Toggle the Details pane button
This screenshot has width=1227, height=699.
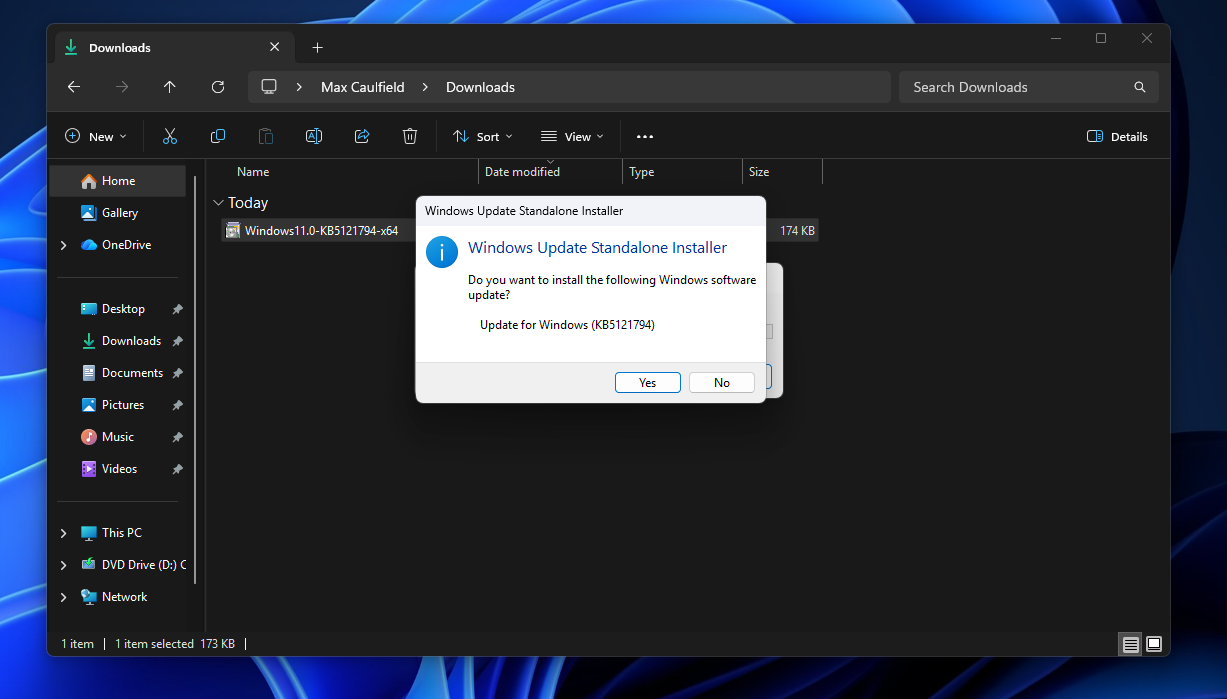click(1117, 136)
